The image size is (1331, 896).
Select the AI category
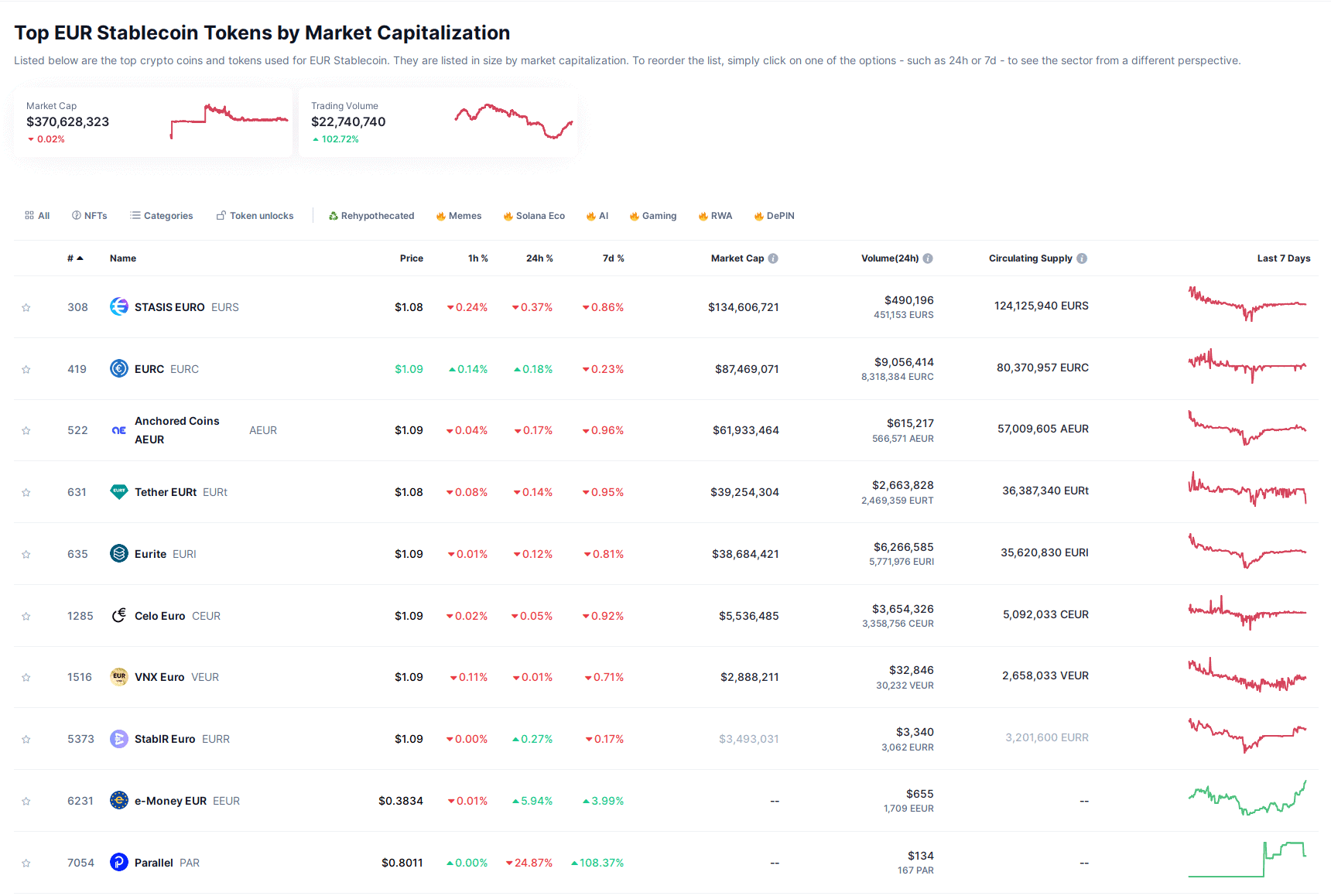click(x=597, y=216)
